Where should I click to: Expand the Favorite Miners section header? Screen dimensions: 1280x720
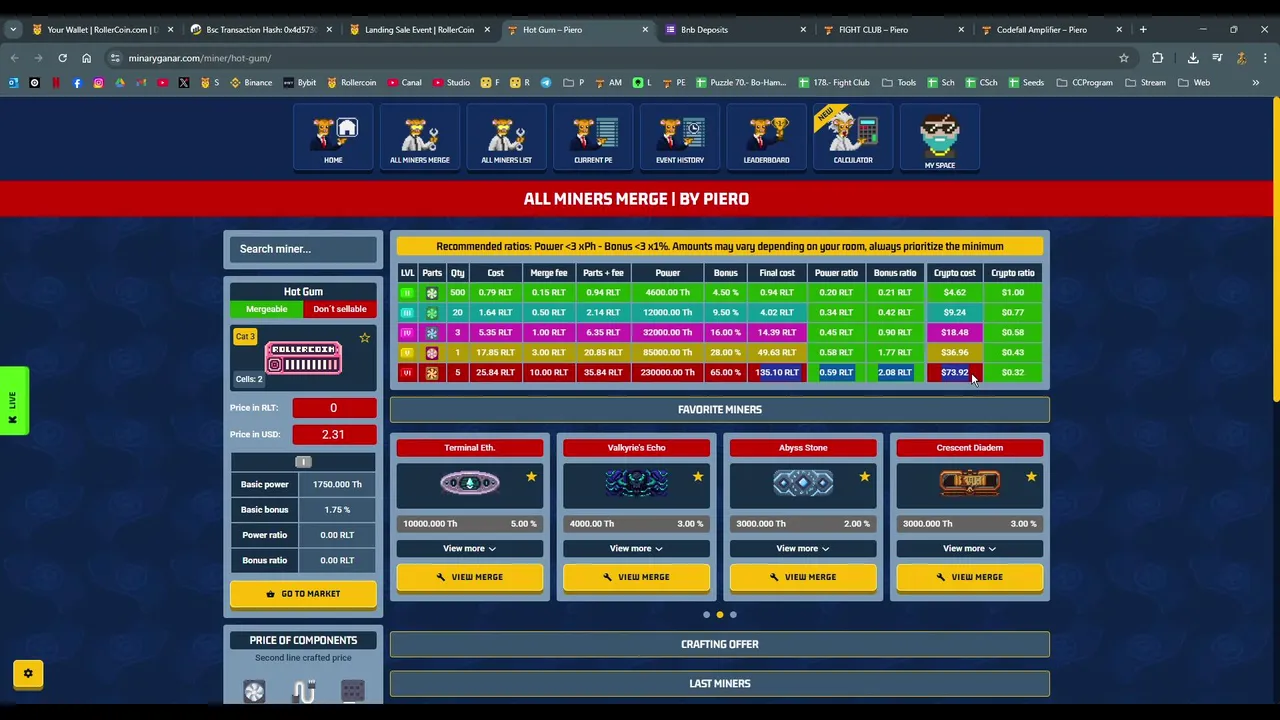click(720, 409)
